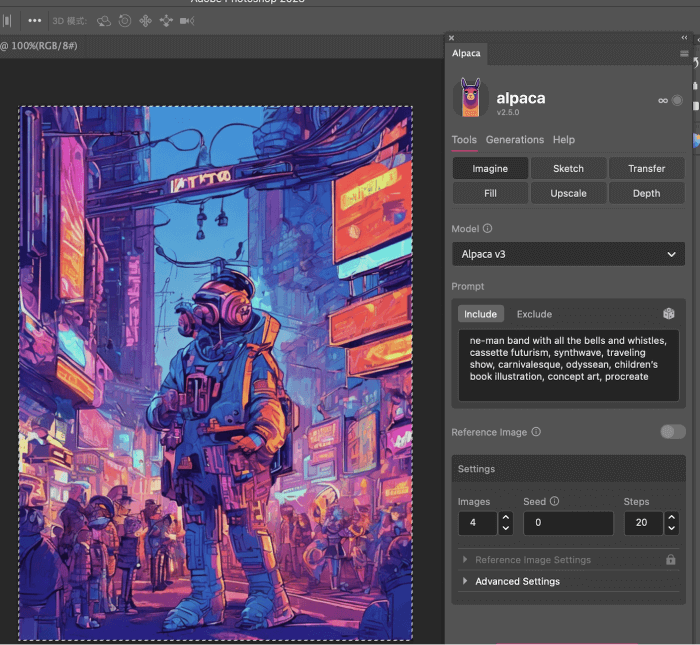This screenshot has width=700, height=645.
Task: Switch to the Generations tab
Action: coord(514,140)
